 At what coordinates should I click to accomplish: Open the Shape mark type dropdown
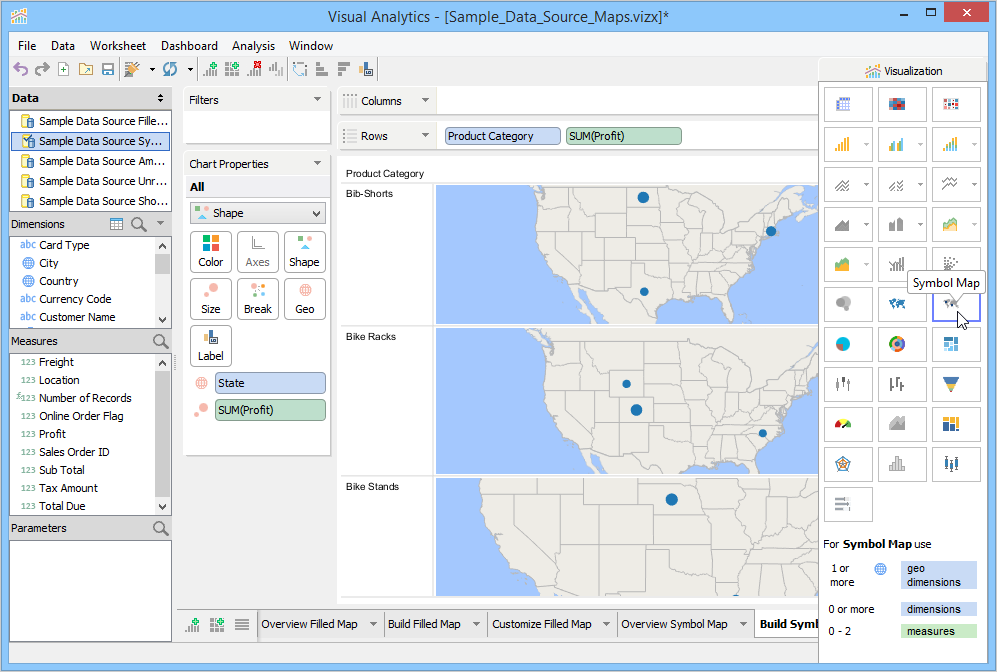[257, 213]
